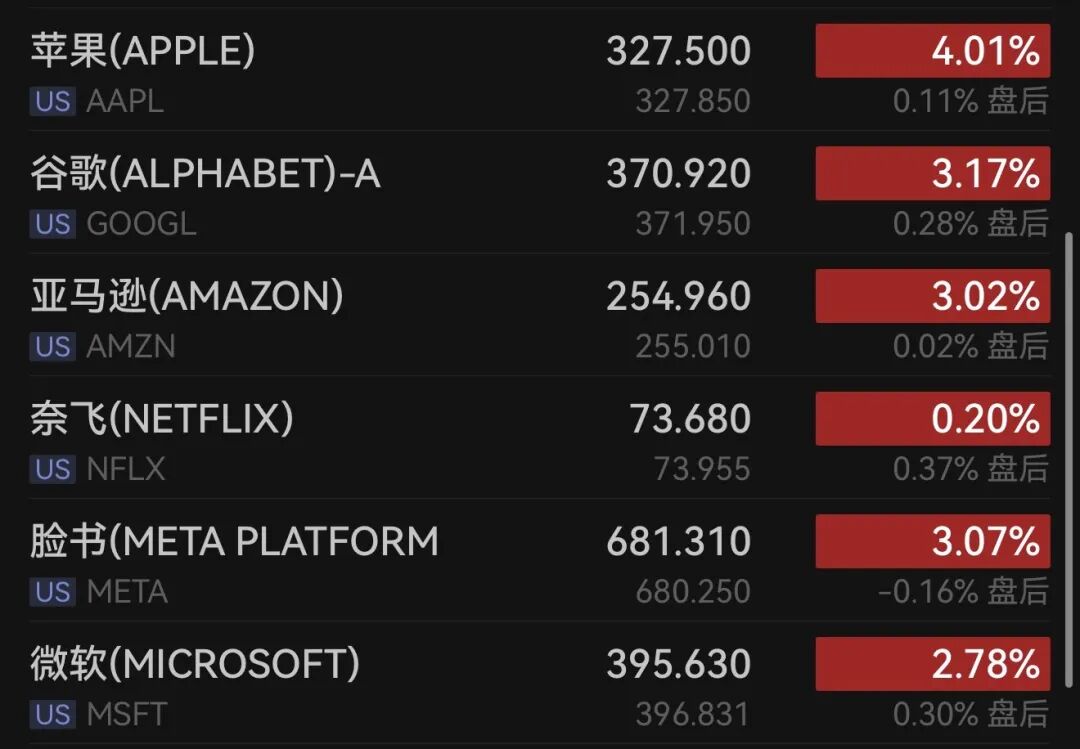This screenshot has height=749, width=1080.
Task: Open the 亚马逊(AMAZON) stock row
Action: coord(540,315)
